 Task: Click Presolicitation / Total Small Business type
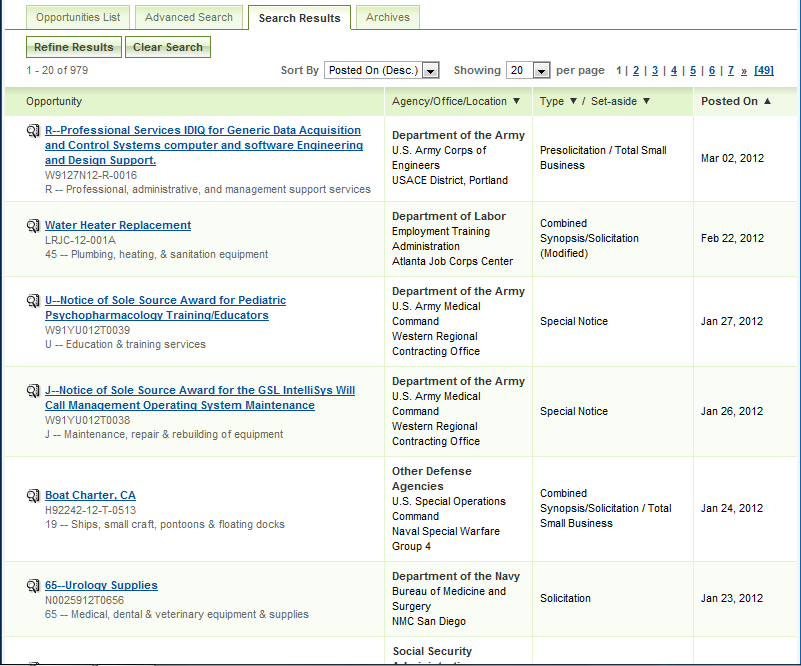603,157
